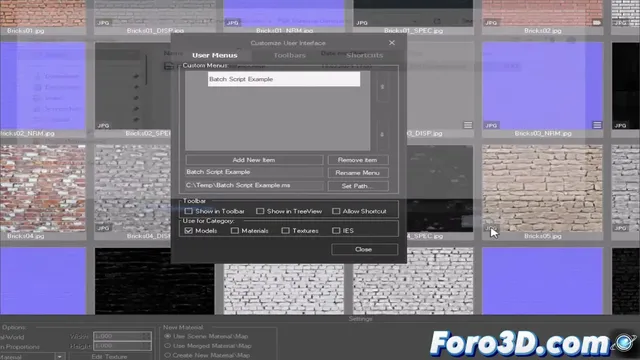Click the Edit Texture button
640x360 pixels.
[x=109, y=356]
